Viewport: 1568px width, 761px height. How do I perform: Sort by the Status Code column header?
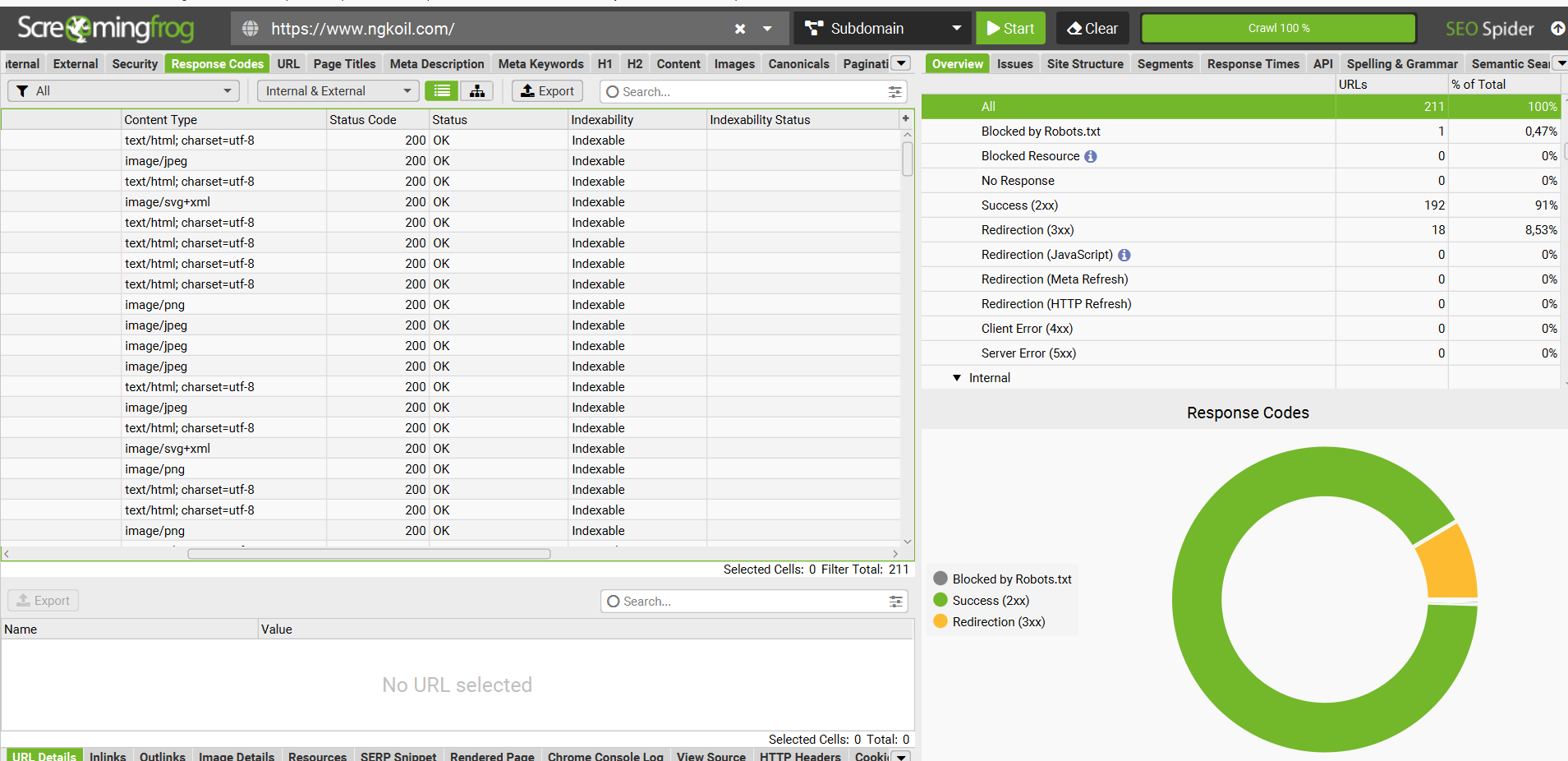coord(378,119)
